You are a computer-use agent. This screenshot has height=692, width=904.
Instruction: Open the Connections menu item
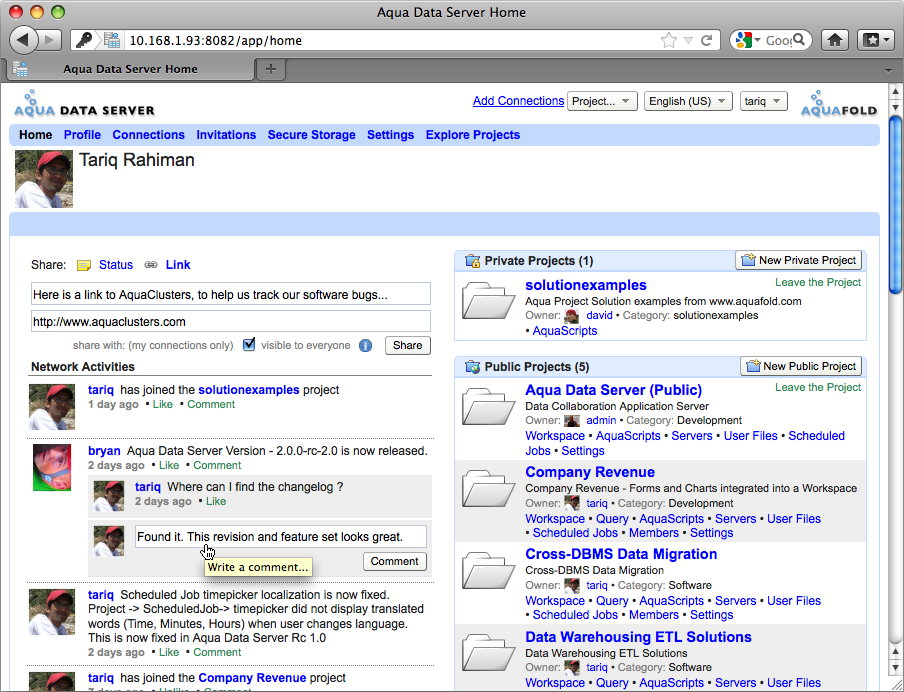point(149,135)
